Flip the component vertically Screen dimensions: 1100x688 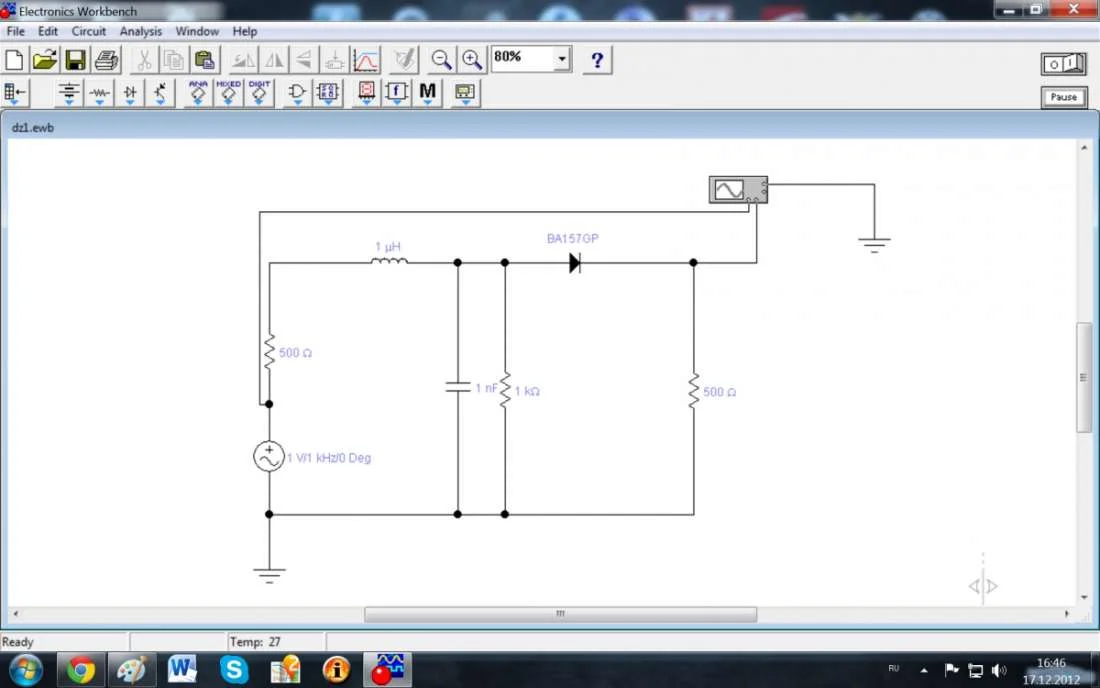point(304,60)
